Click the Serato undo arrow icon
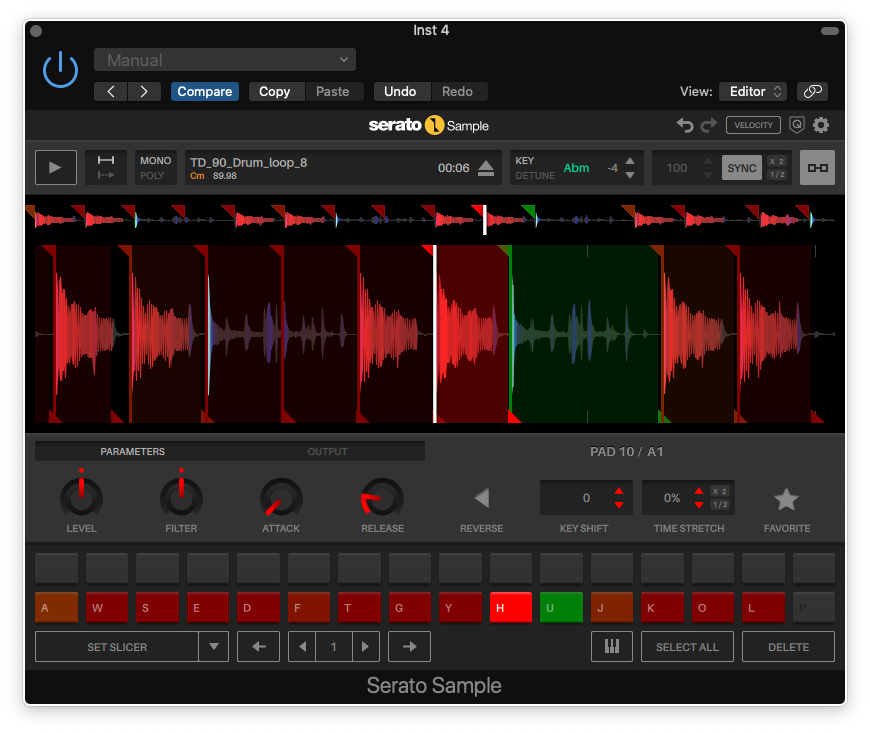Image resolution: width=870 pixels, height=733 pixels. coord(685,125)
